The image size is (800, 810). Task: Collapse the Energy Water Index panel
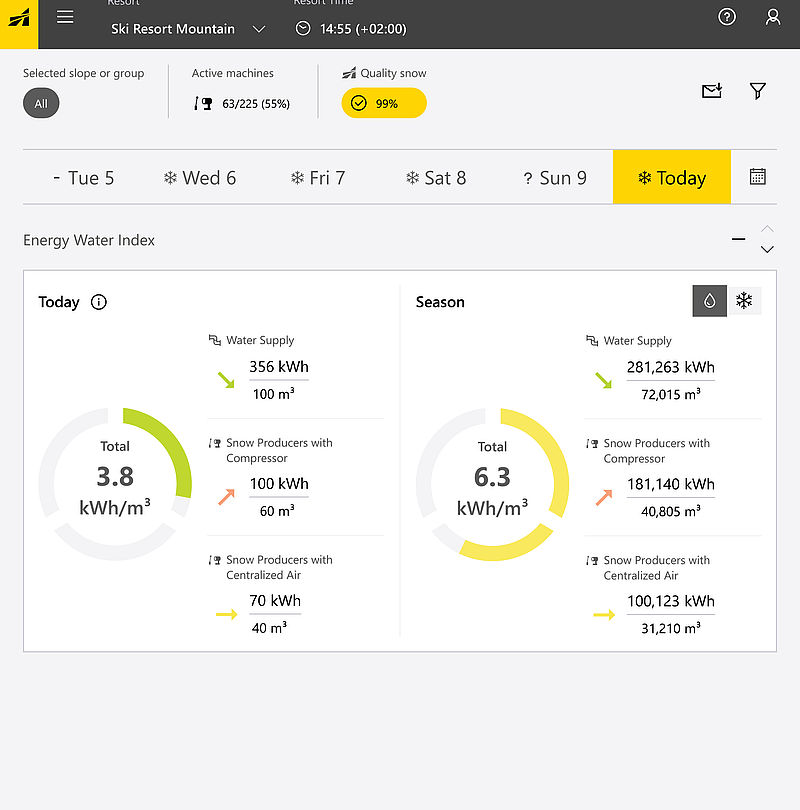(739, 239)
